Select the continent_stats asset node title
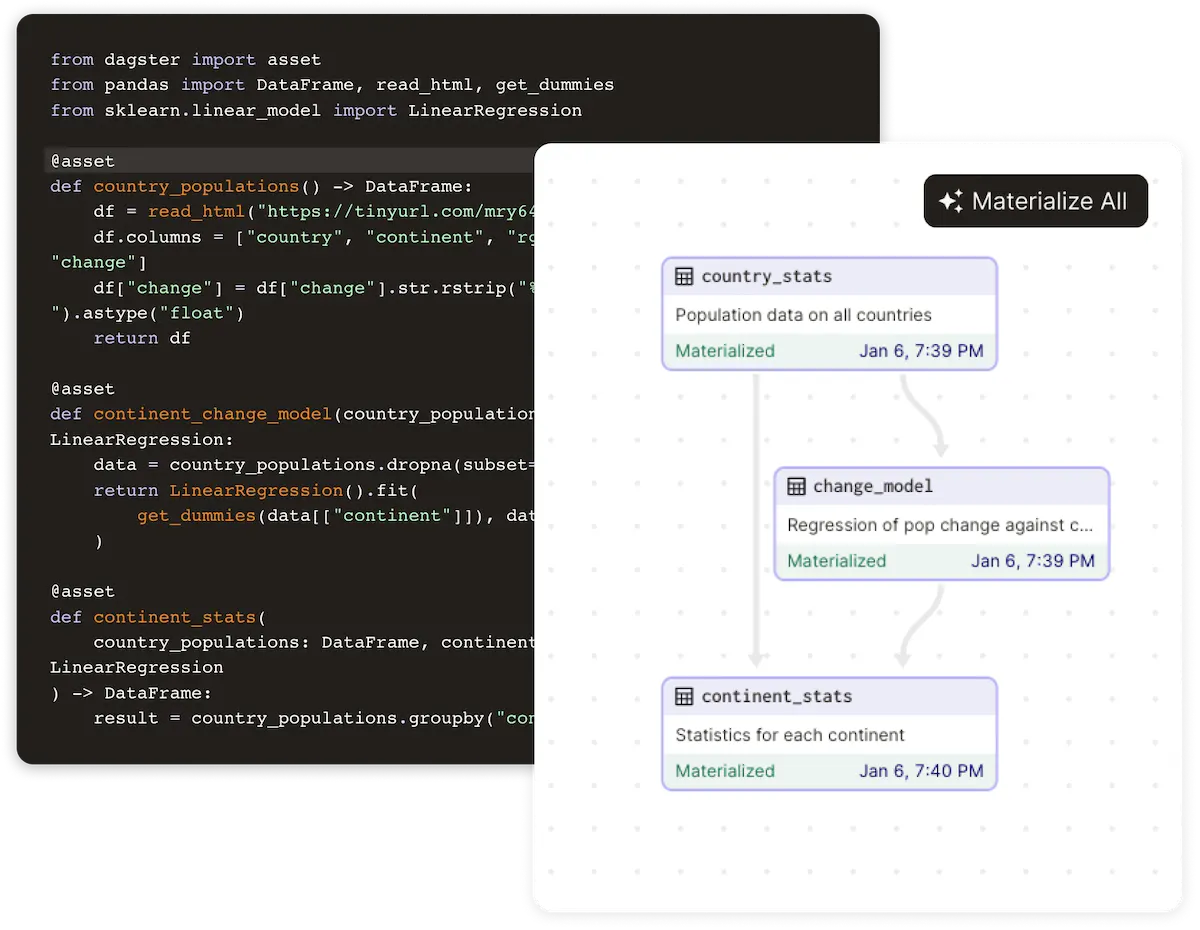 [777, 696]
